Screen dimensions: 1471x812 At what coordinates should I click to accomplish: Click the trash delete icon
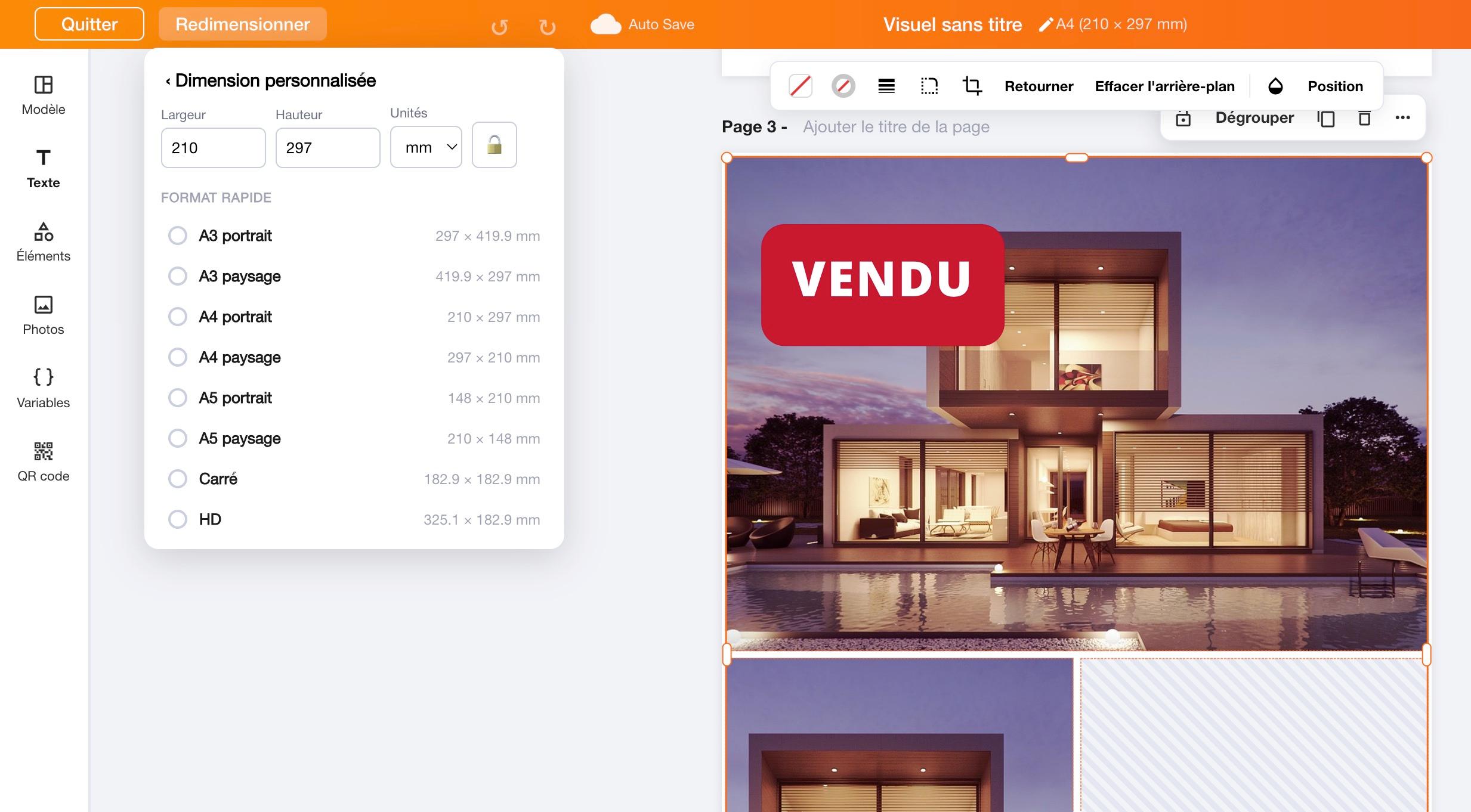pos(1364,118)
